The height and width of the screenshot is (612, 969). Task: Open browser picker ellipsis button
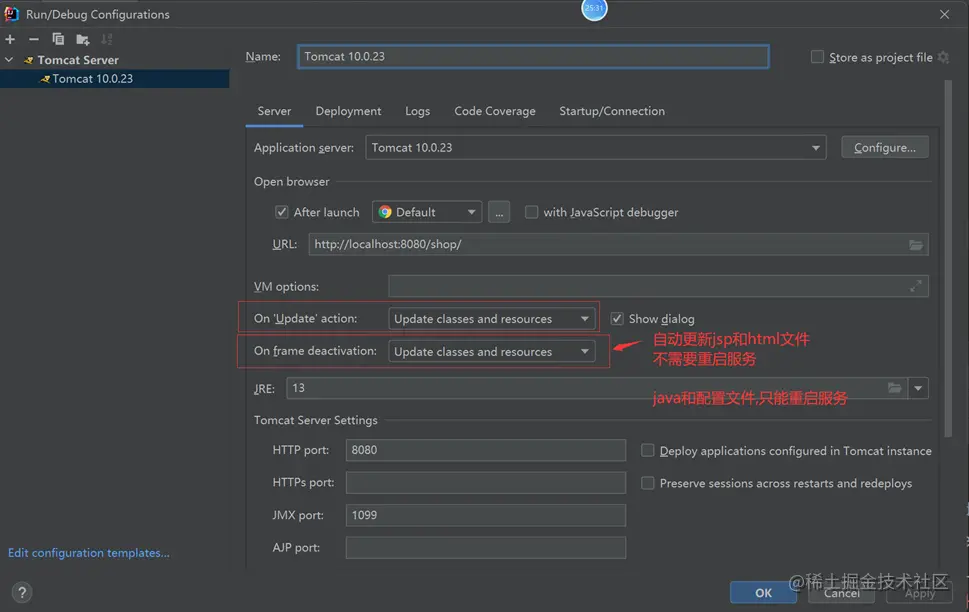[499, 212]
